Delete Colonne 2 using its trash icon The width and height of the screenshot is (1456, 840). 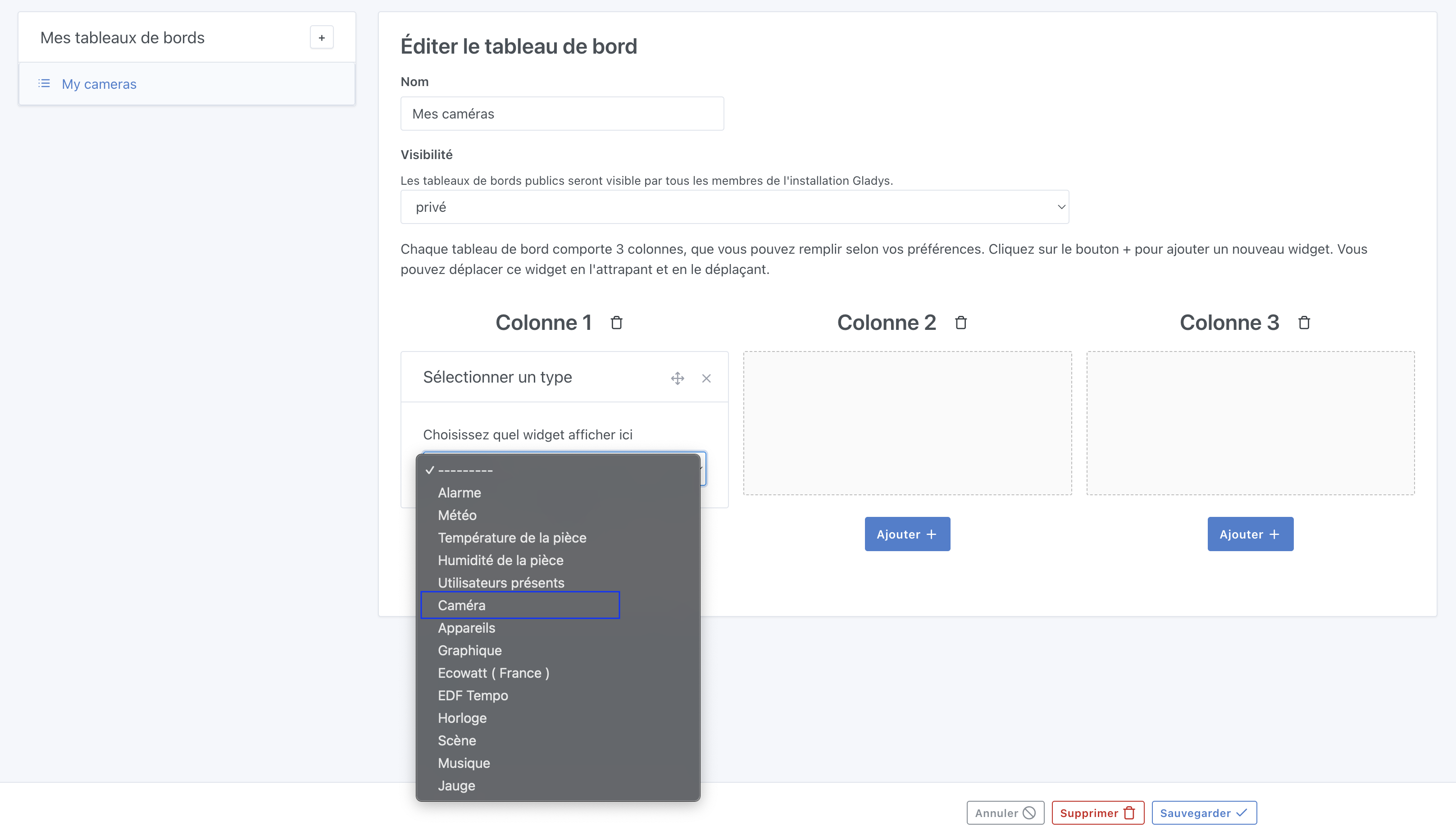click(960, 323)
